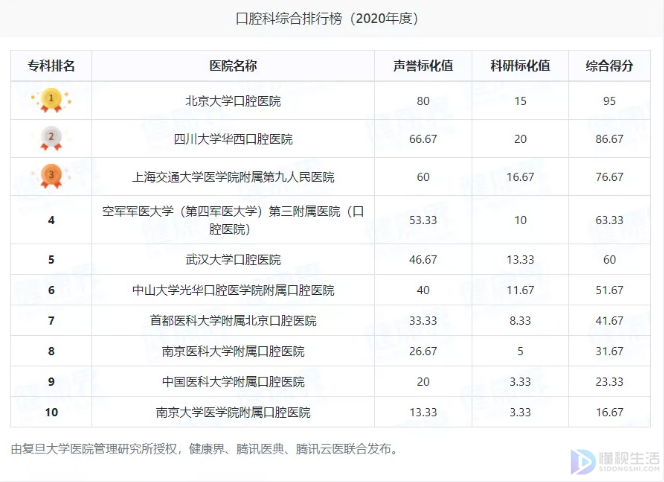Click research value 13.33 for 武汉大学口腔医院
The image size is (664, 482).
coord(520,259)
